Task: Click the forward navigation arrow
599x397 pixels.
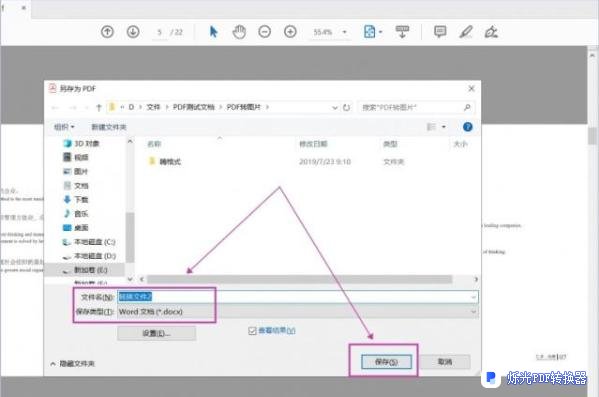Action: pos(73,108)
